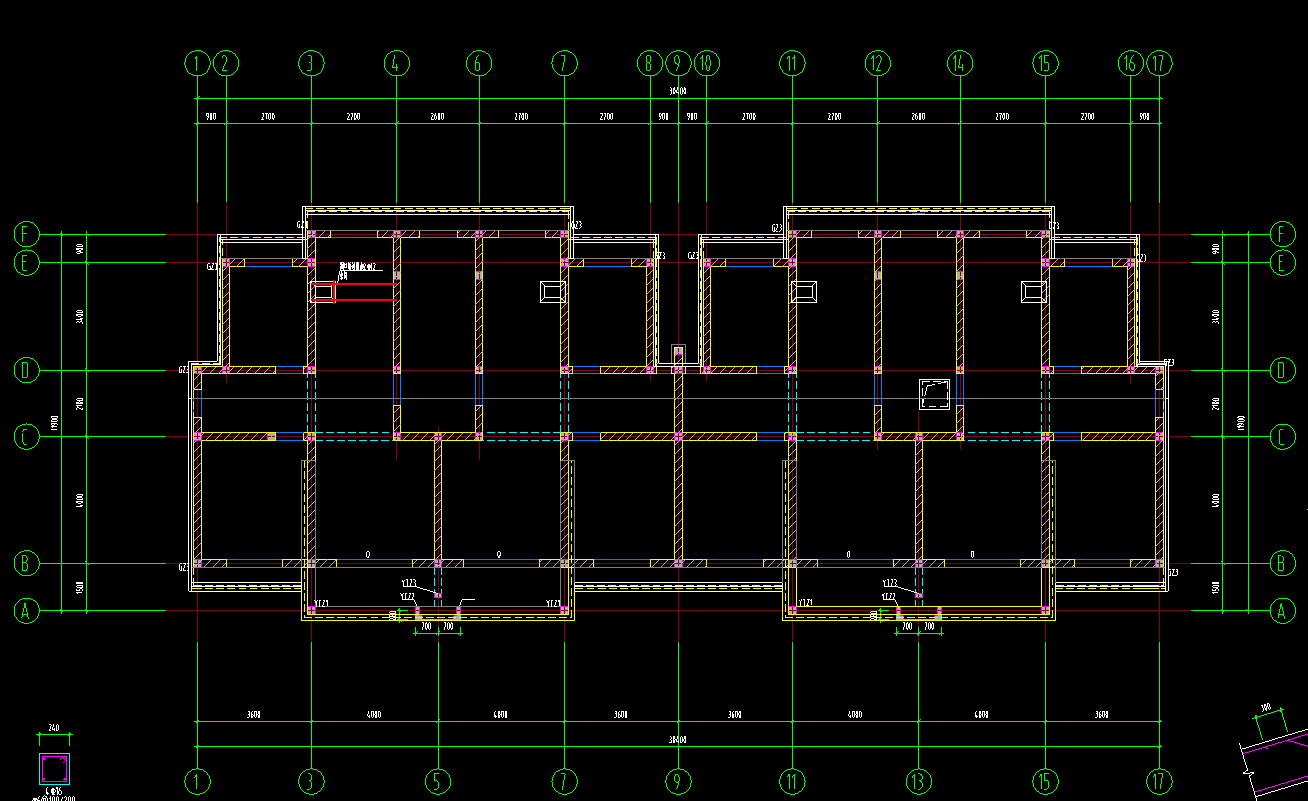Image resolution: width=1308 pixels, height=801 pixels.
Task: Select axis bubble 15 in the top grid row
Action: [1045, 64]
